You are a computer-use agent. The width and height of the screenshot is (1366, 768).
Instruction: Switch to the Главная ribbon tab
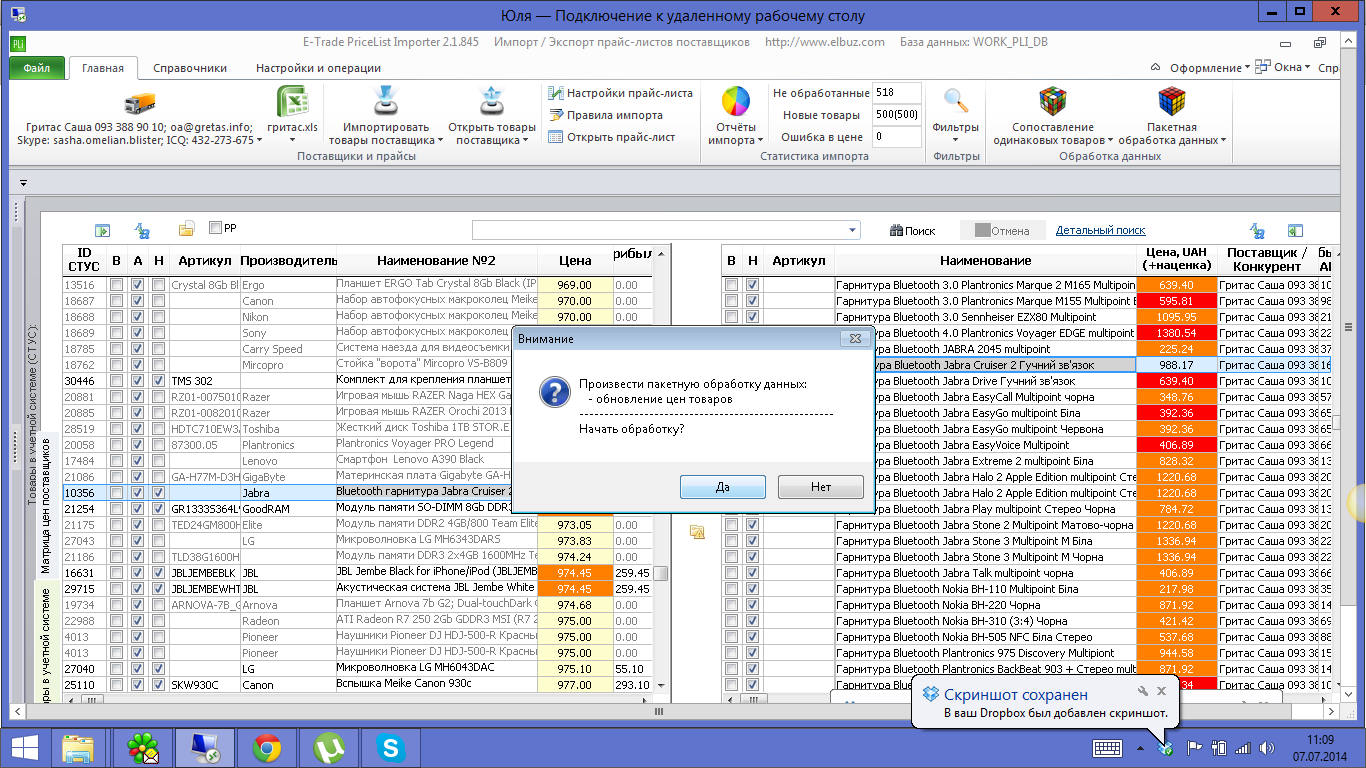point(103,68)
